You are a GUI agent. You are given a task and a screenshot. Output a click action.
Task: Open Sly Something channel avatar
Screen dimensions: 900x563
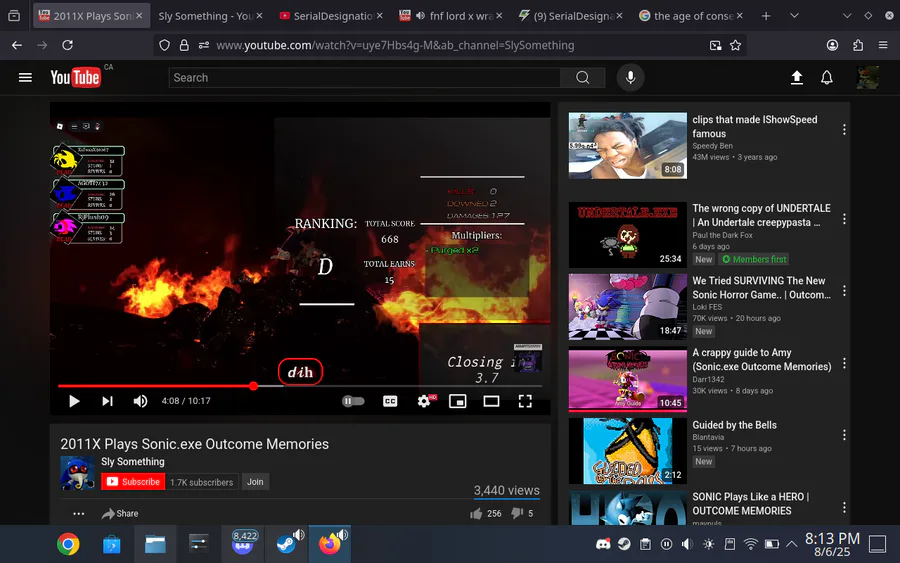77,473
